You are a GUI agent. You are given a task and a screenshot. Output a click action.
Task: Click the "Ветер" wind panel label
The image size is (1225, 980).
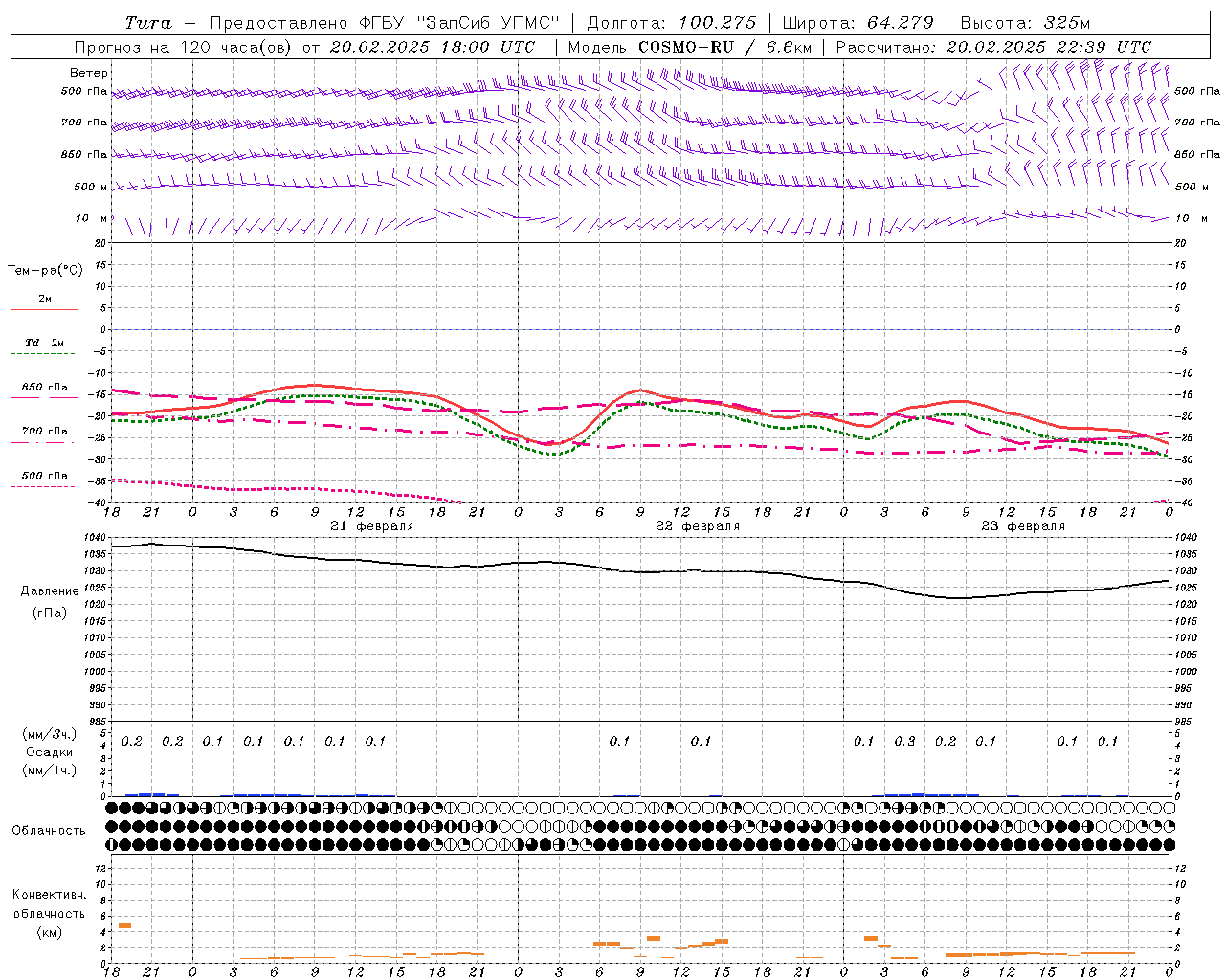88,73
